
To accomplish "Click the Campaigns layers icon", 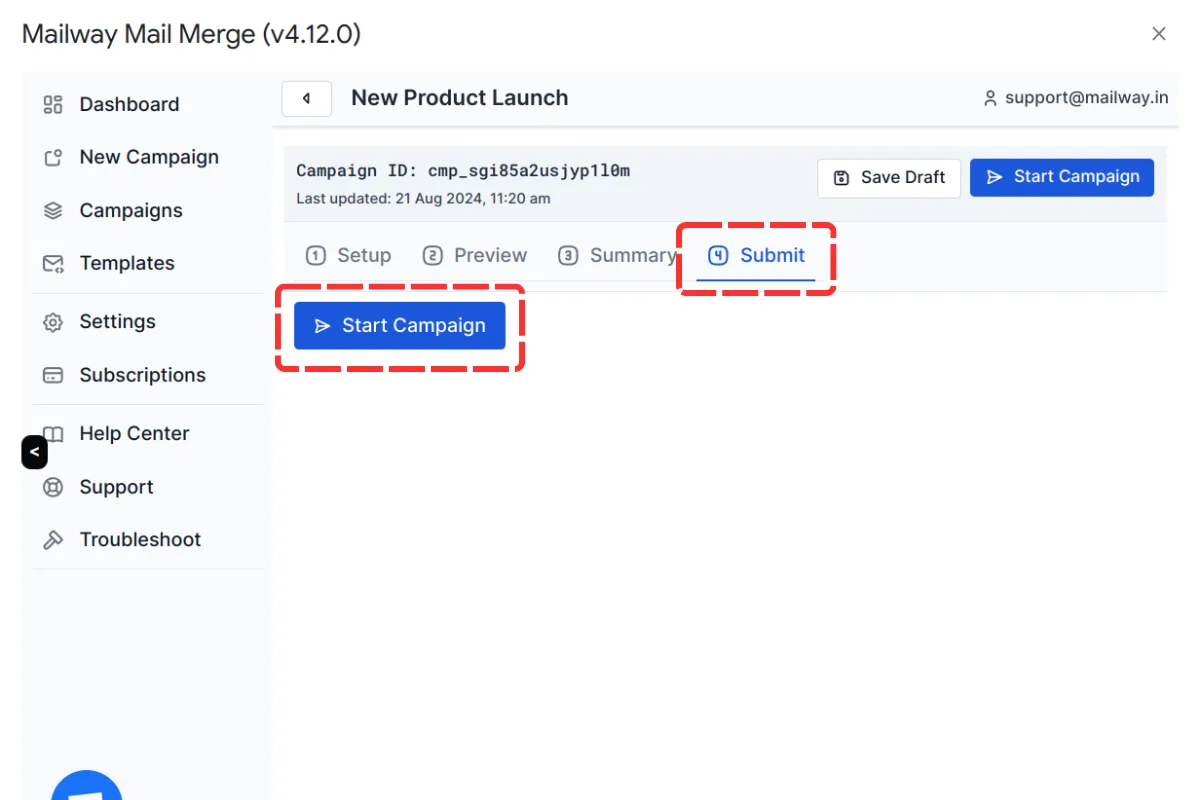I will click(x=53, y=211).
